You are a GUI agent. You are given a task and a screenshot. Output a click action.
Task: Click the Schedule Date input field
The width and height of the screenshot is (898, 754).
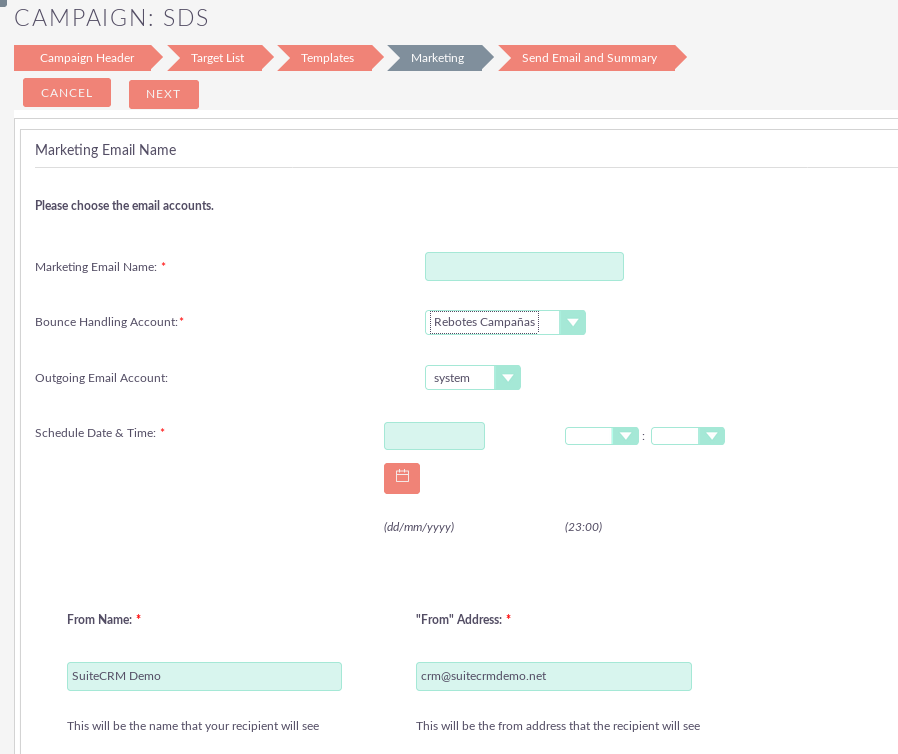coord(434,436)
